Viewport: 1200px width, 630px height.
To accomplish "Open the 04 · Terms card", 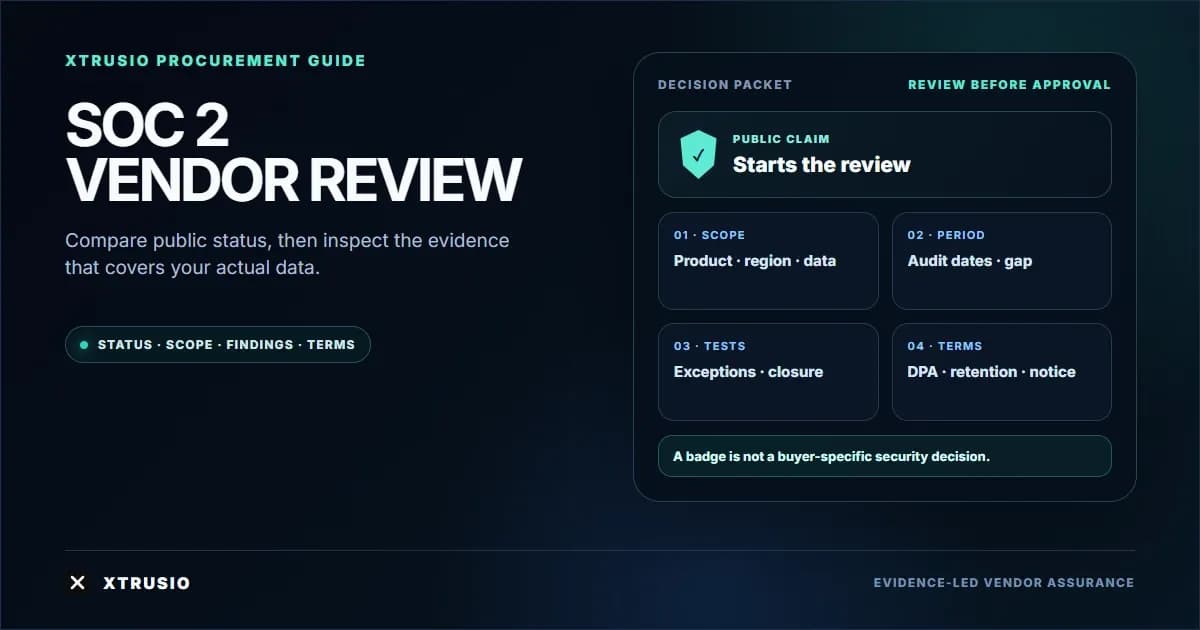I will (1002, 372).
